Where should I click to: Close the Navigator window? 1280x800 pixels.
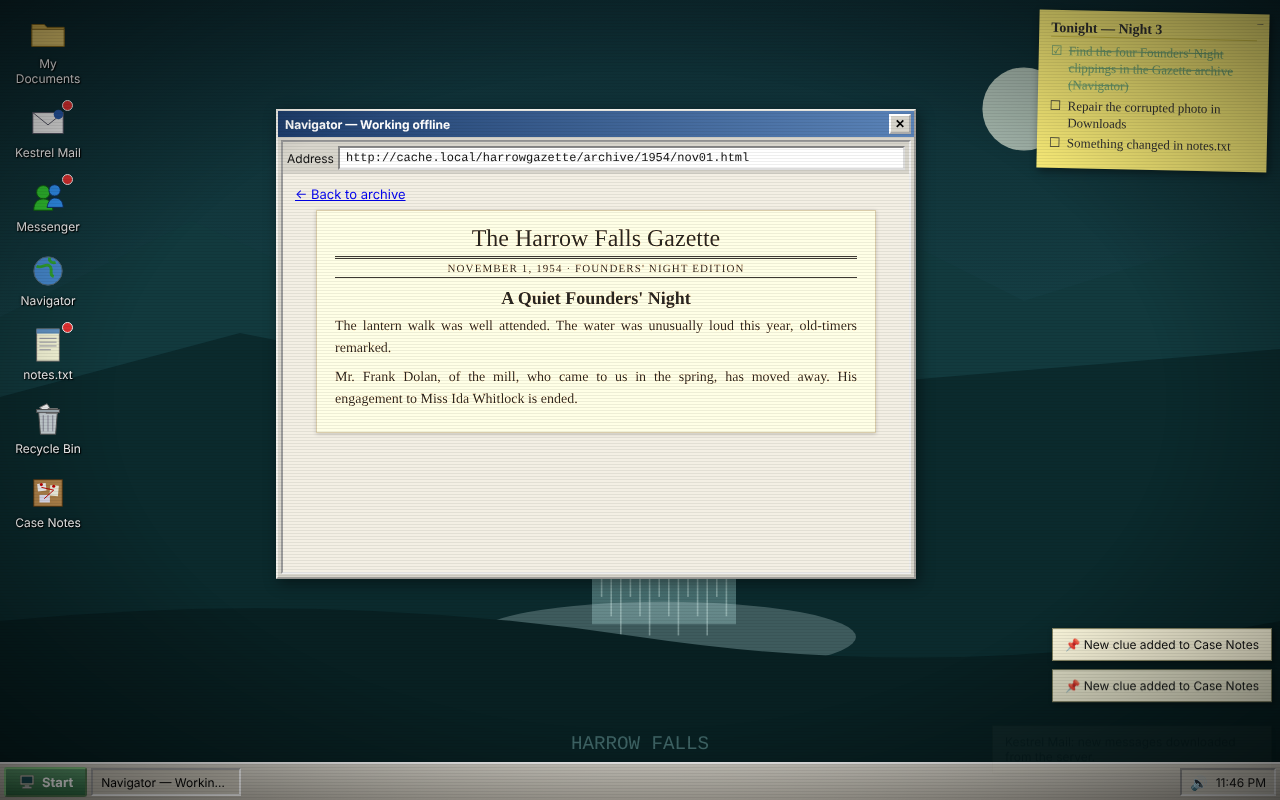click(900, 124)
